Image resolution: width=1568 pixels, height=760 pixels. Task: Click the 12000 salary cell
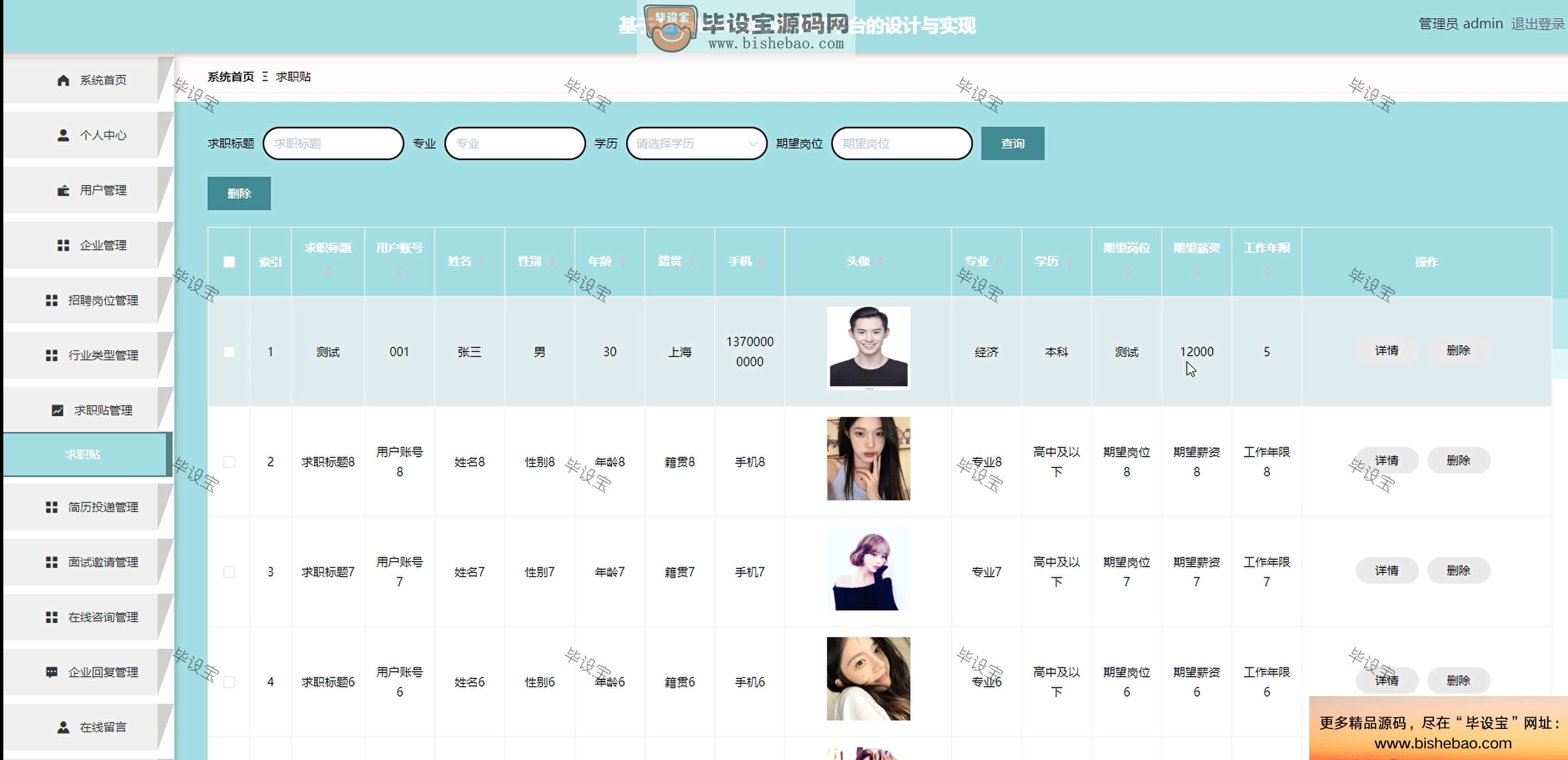tap(1197, 352)
